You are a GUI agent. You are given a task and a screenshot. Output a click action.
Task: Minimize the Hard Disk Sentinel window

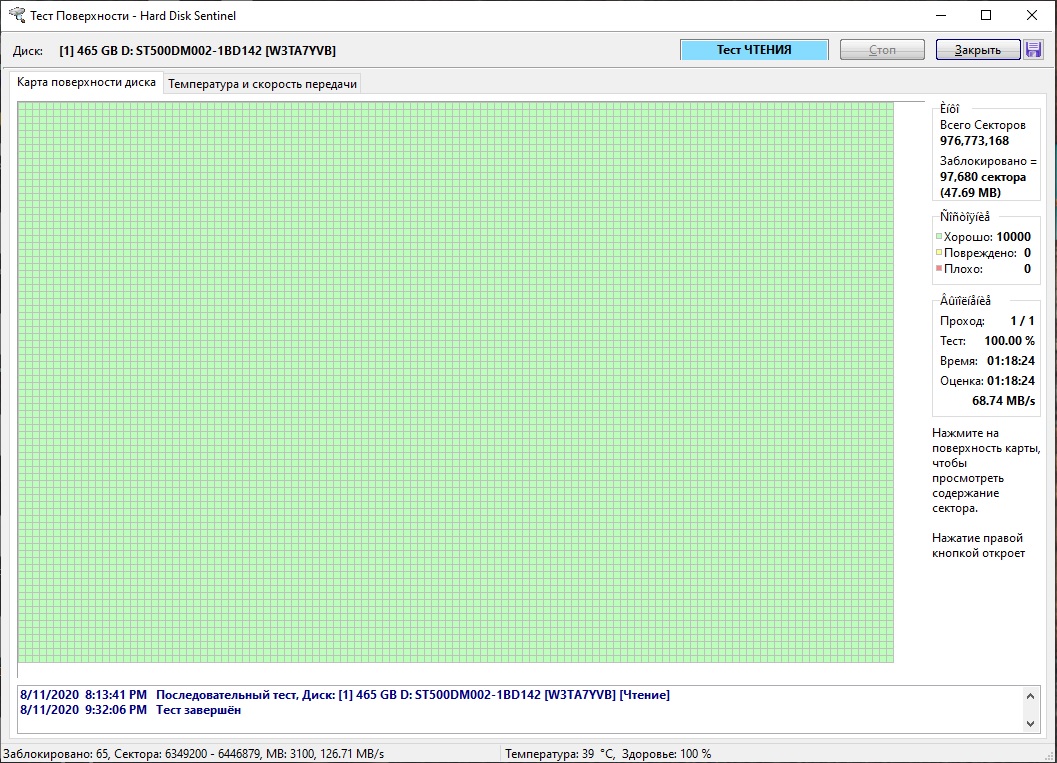pyautogui.click(x=941, y=15)
